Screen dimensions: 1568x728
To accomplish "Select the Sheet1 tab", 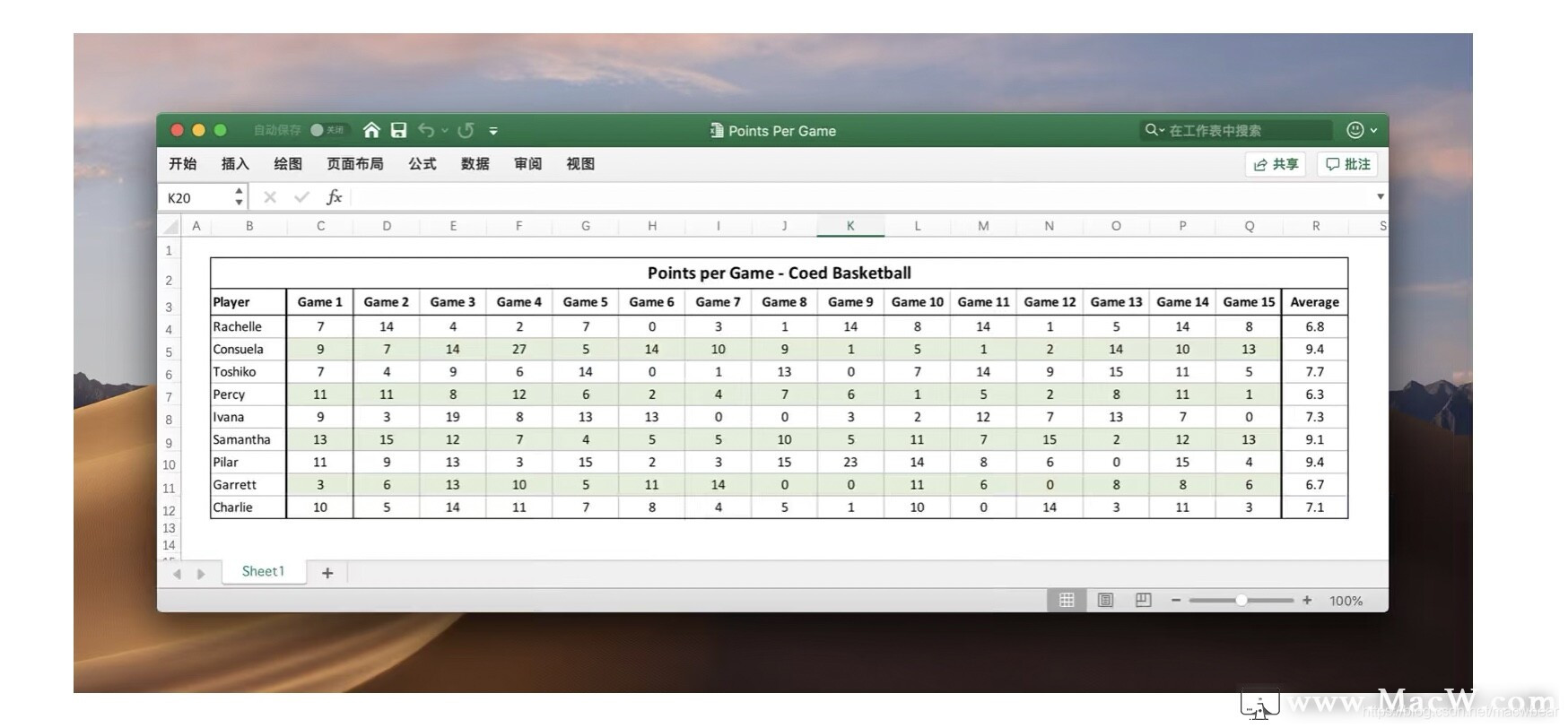I will pyautogui.click(x=263, y=572).
